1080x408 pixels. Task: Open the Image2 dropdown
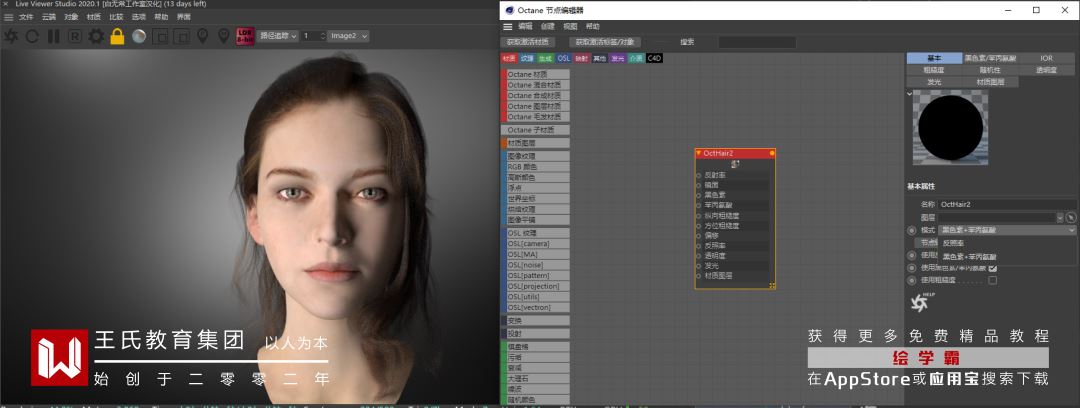point(348,36)
